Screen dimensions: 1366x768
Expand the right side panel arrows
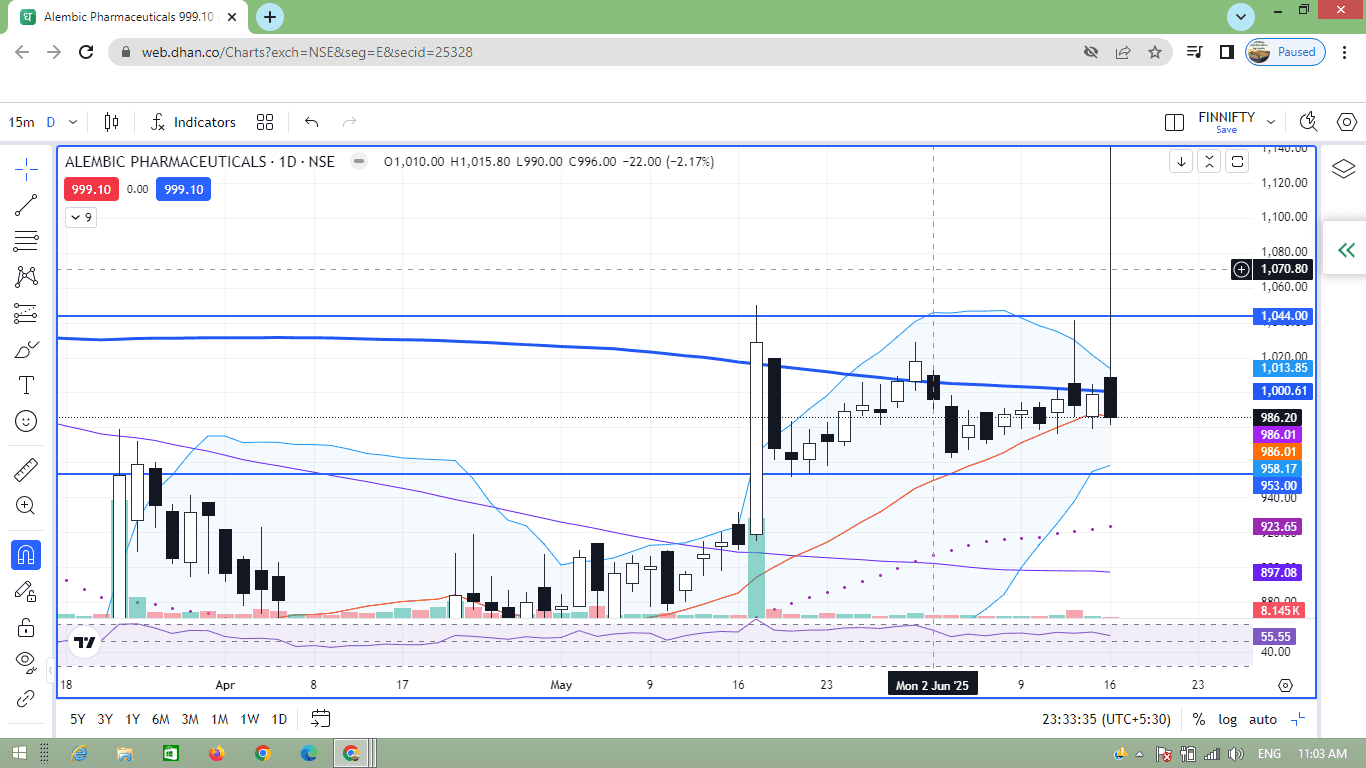pyautogui.click(x=1346, y=250)
